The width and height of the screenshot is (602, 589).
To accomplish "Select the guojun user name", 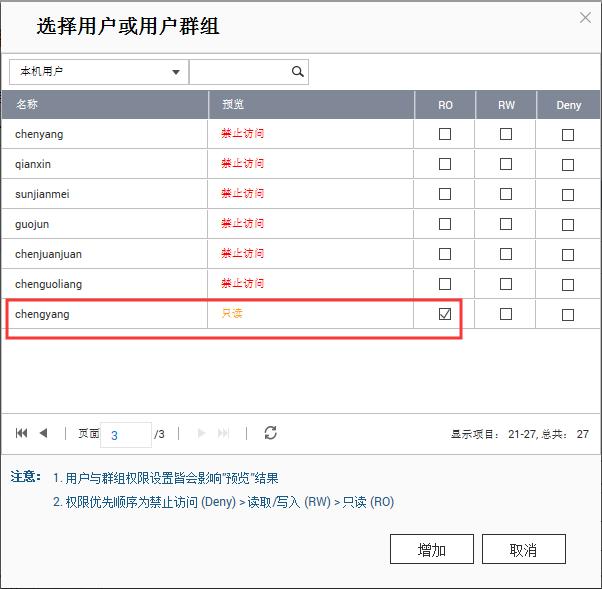I will point(32,224).
